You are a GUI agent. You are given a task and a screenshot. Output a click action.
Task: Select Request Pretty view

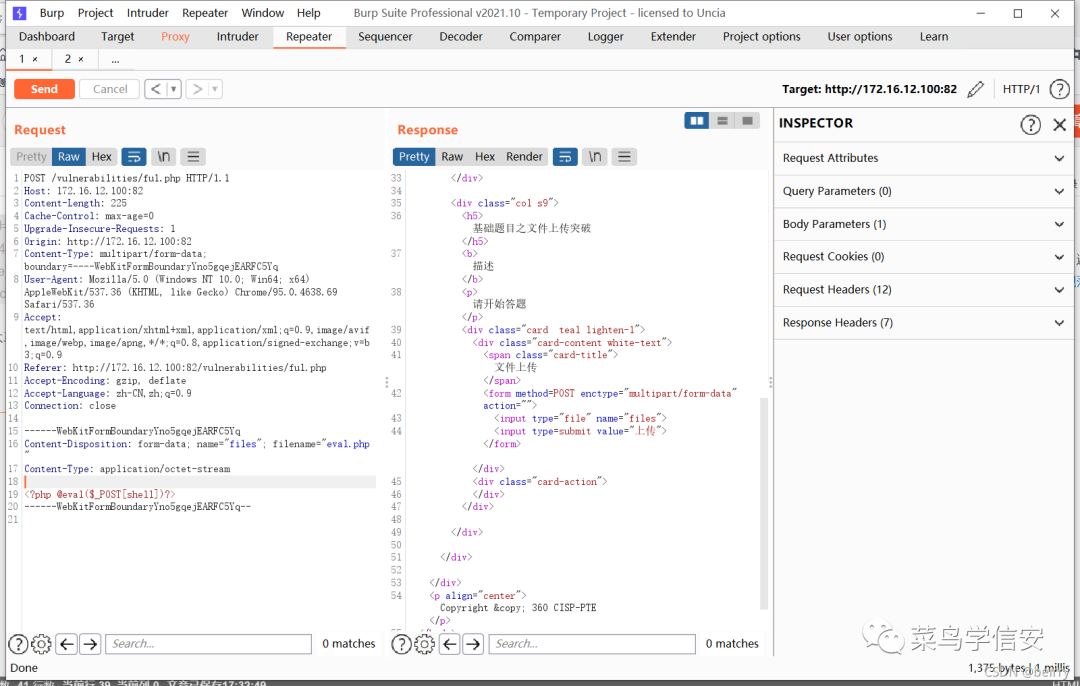[x=31, y=156]
